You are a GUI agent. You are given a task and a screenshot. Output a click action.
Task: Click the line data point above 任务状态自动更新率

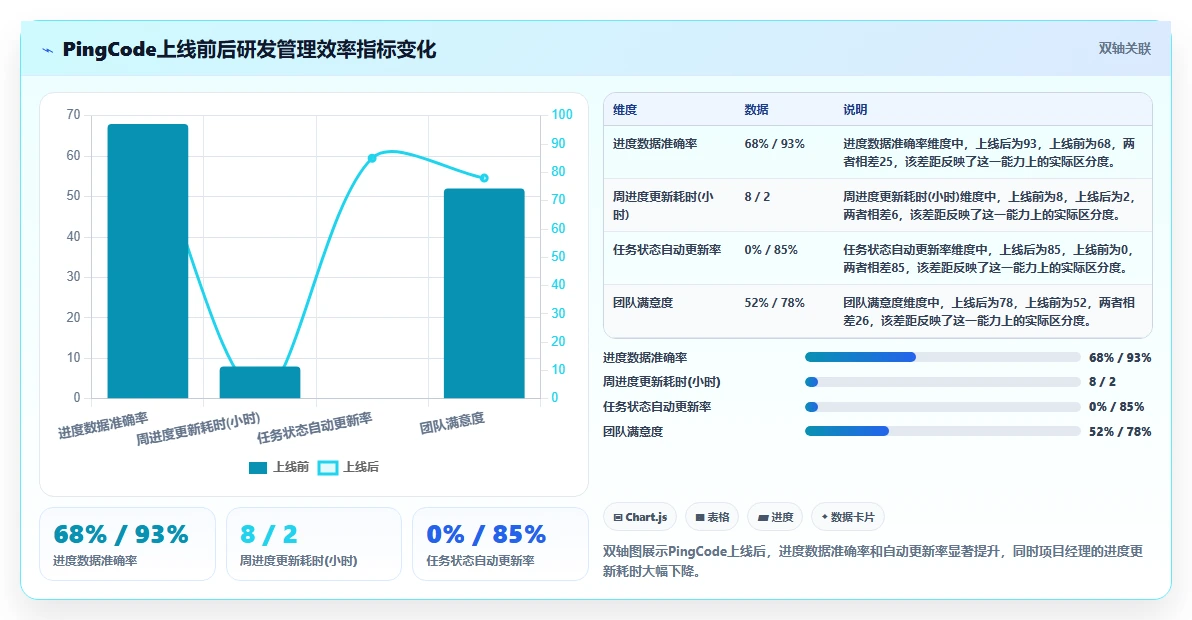(x=372, y=158)
